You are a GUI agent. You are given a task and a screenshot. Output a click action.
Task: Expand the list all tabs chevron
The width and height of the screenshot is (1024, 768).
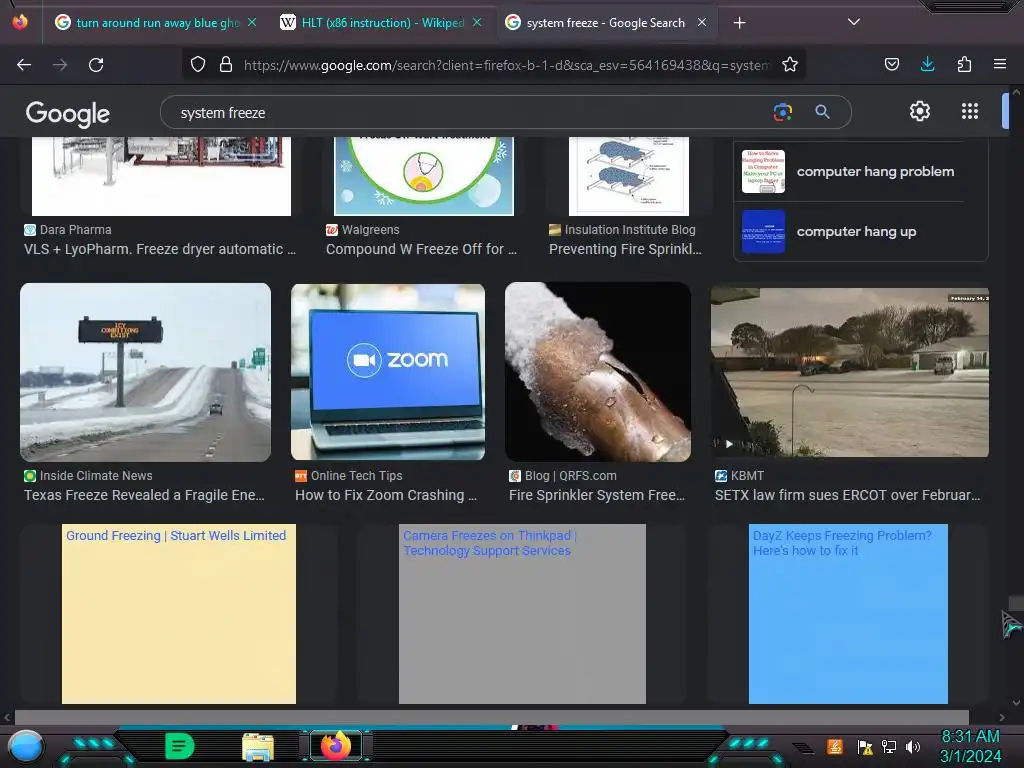coord(854,22)
